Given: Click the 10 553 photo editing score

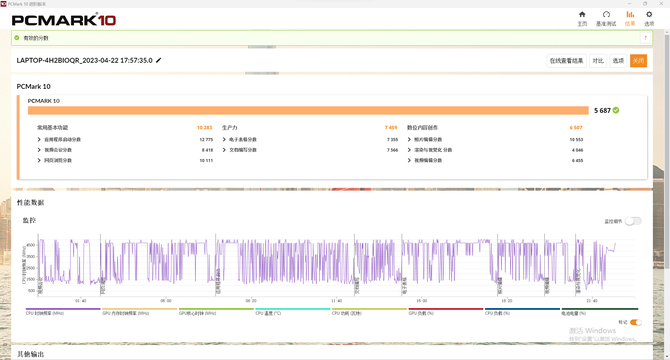Looking at the screenshot, I should [576, 140].
